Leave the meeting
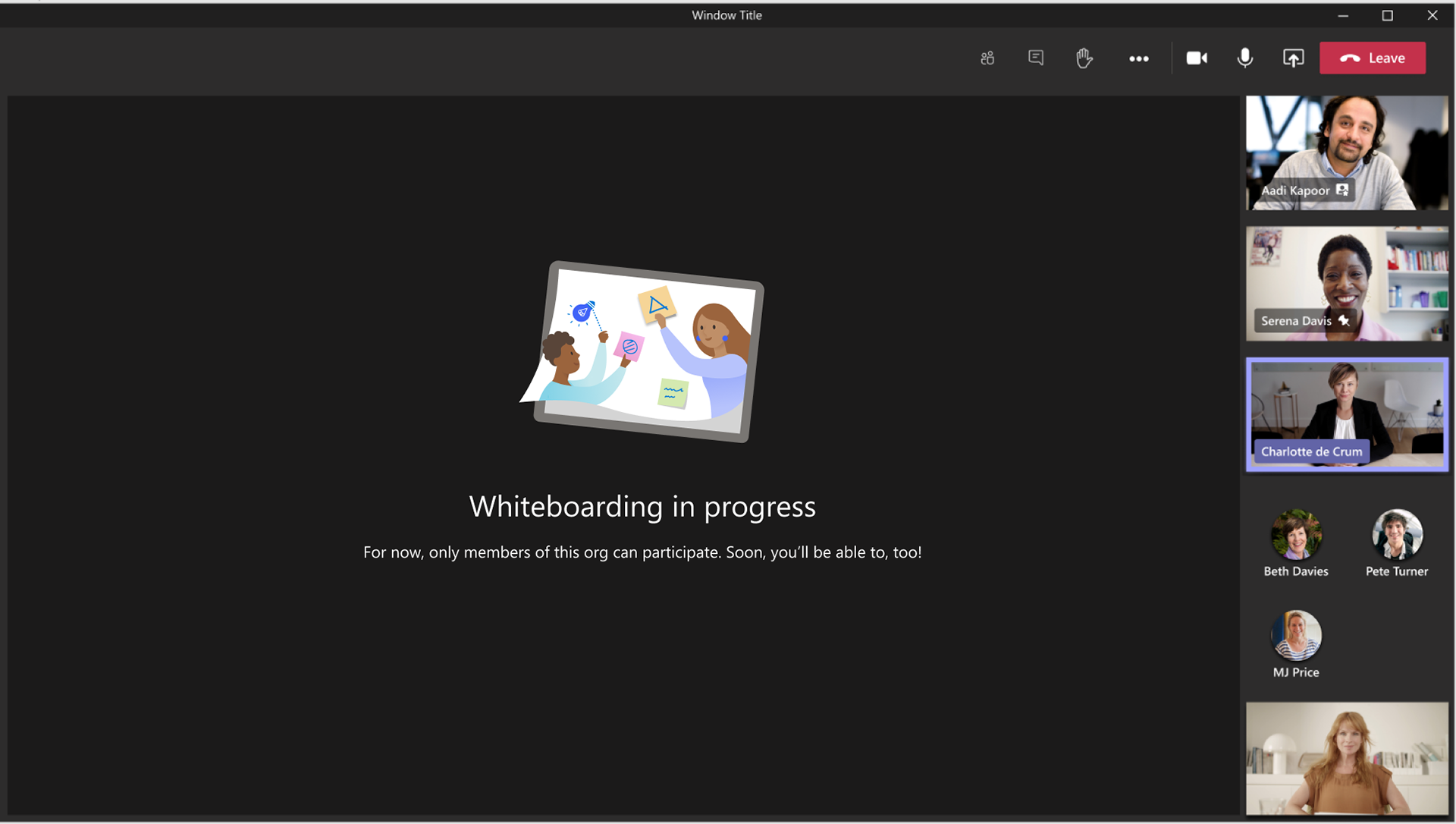The width and height of the screenshot is (1456, 824). point(1372,58)
